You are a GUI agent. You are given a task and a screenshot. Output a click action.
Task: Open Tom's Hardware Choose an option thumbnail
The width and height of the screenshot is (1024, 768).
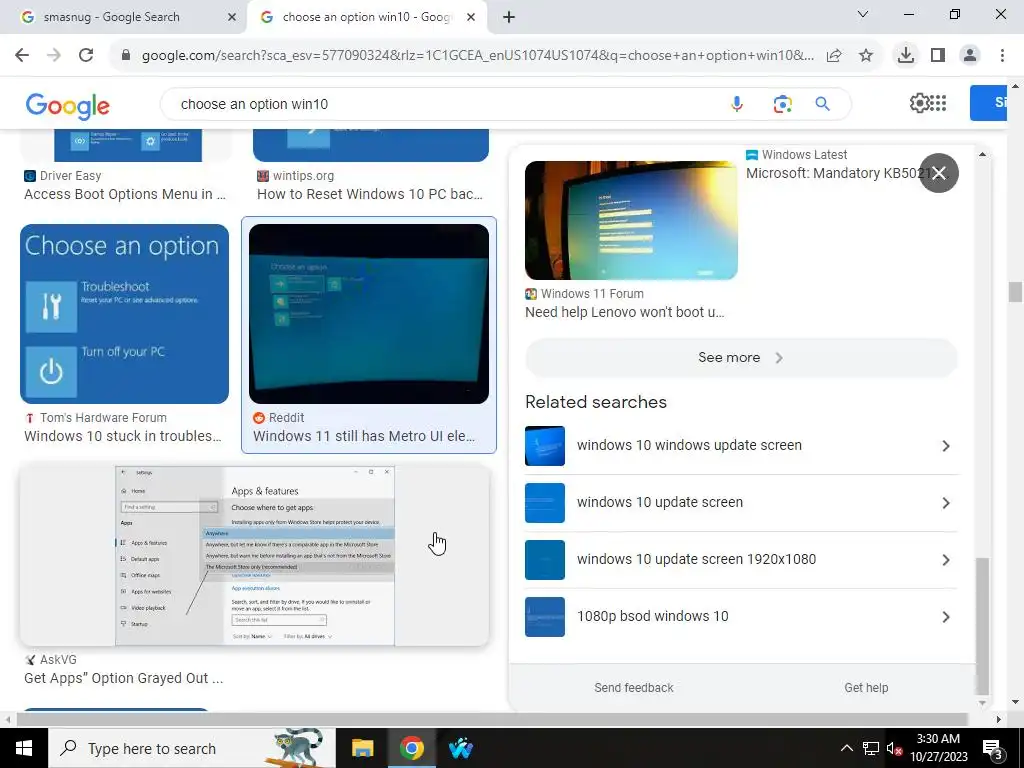click(x=124, y=313)
